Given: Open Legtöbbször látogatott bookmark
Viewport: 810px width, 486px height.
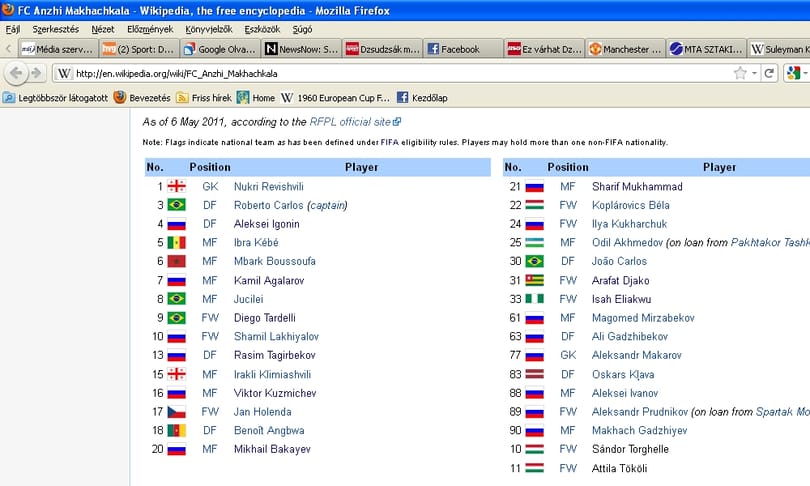Looking at the screenshot, I should pyautogui.click(x=55, y=98).
